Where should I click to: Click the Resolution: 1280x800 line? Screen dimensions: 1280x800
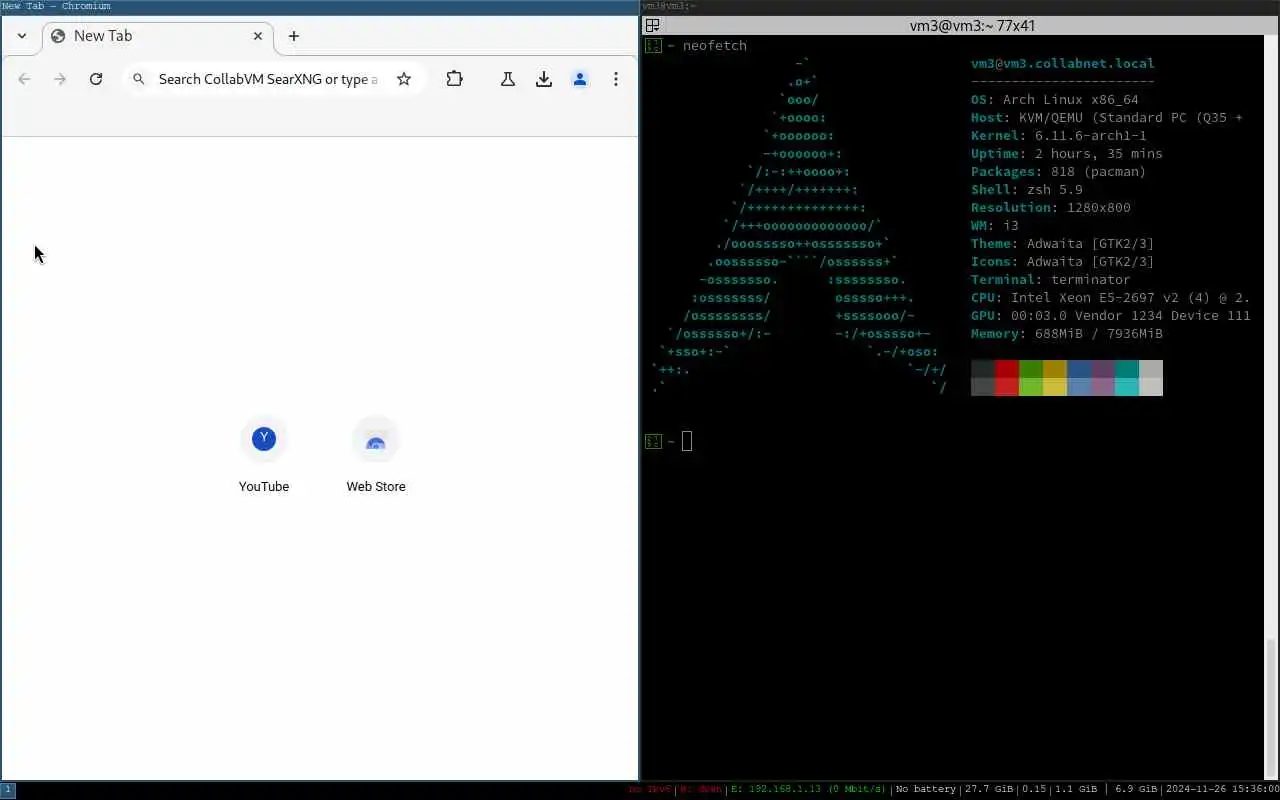(1051, 208)
